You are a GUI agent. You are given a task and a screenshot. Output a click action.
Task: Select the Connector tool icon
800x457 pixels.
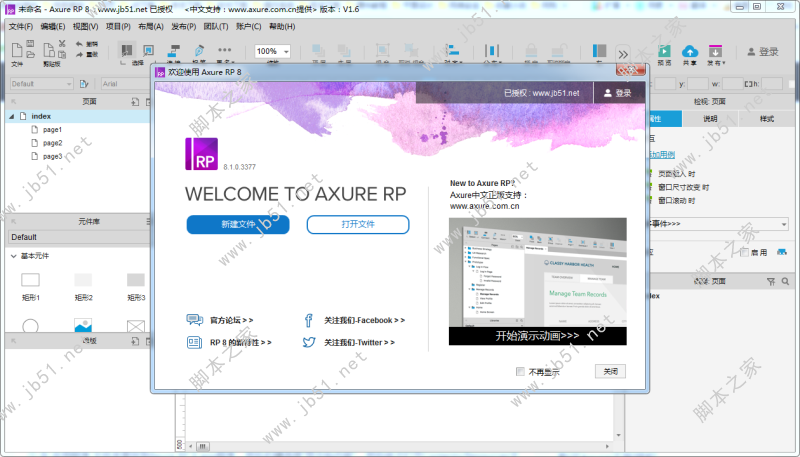tap(174, 50)
